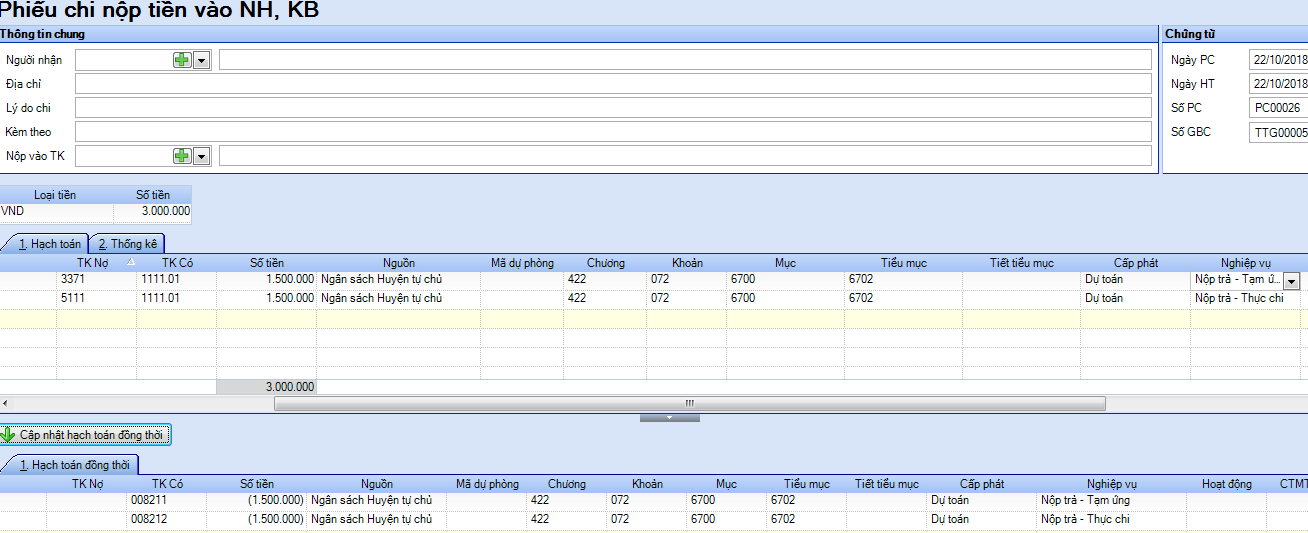This screenshot has height=533, width=1308.
Task: Click the 3.000.000 total under Số tiền column
Action: pos(267,387)
